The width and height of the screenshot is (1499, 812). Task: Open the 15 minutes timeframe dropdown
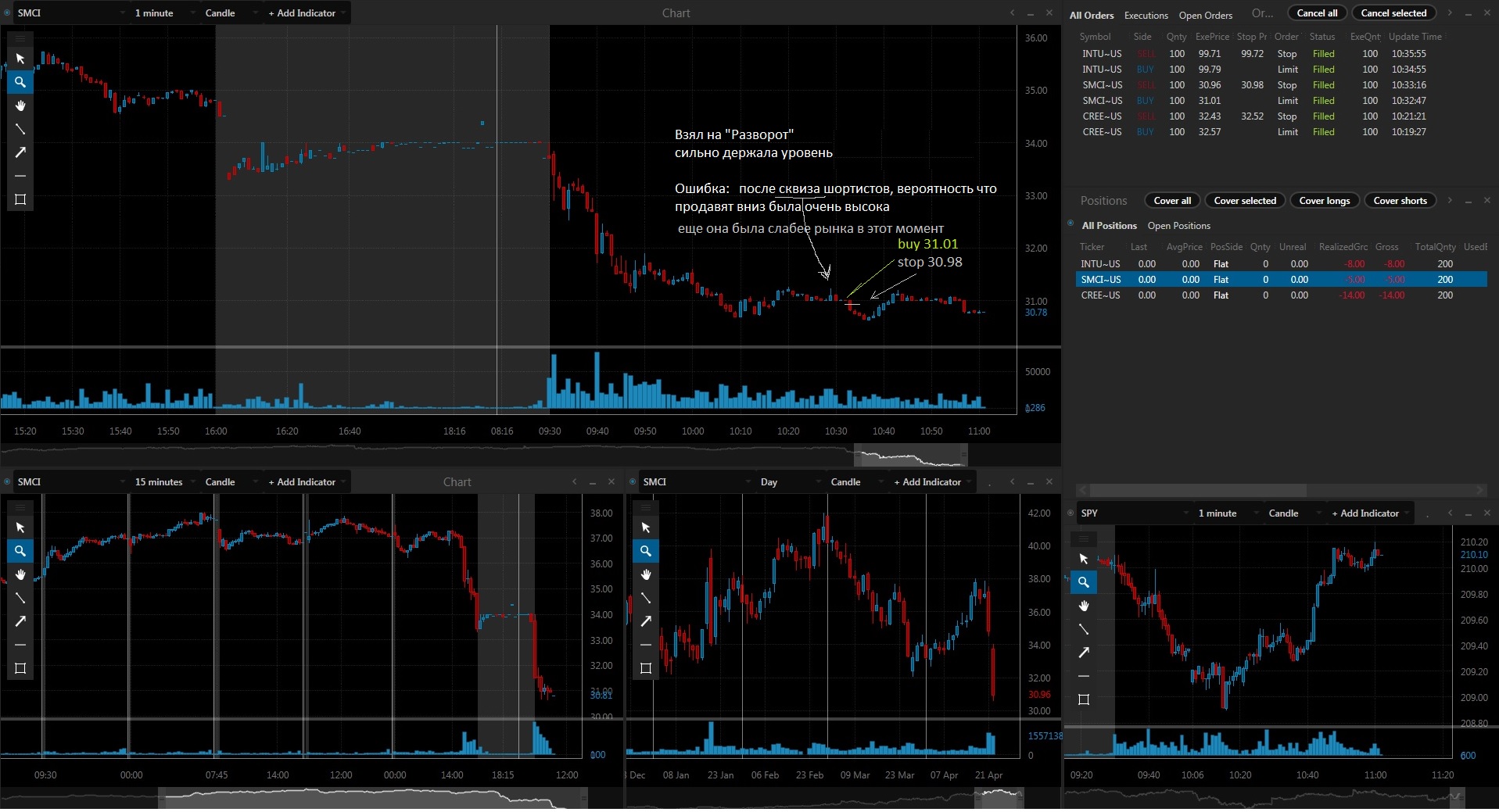[x=164, y=481]
